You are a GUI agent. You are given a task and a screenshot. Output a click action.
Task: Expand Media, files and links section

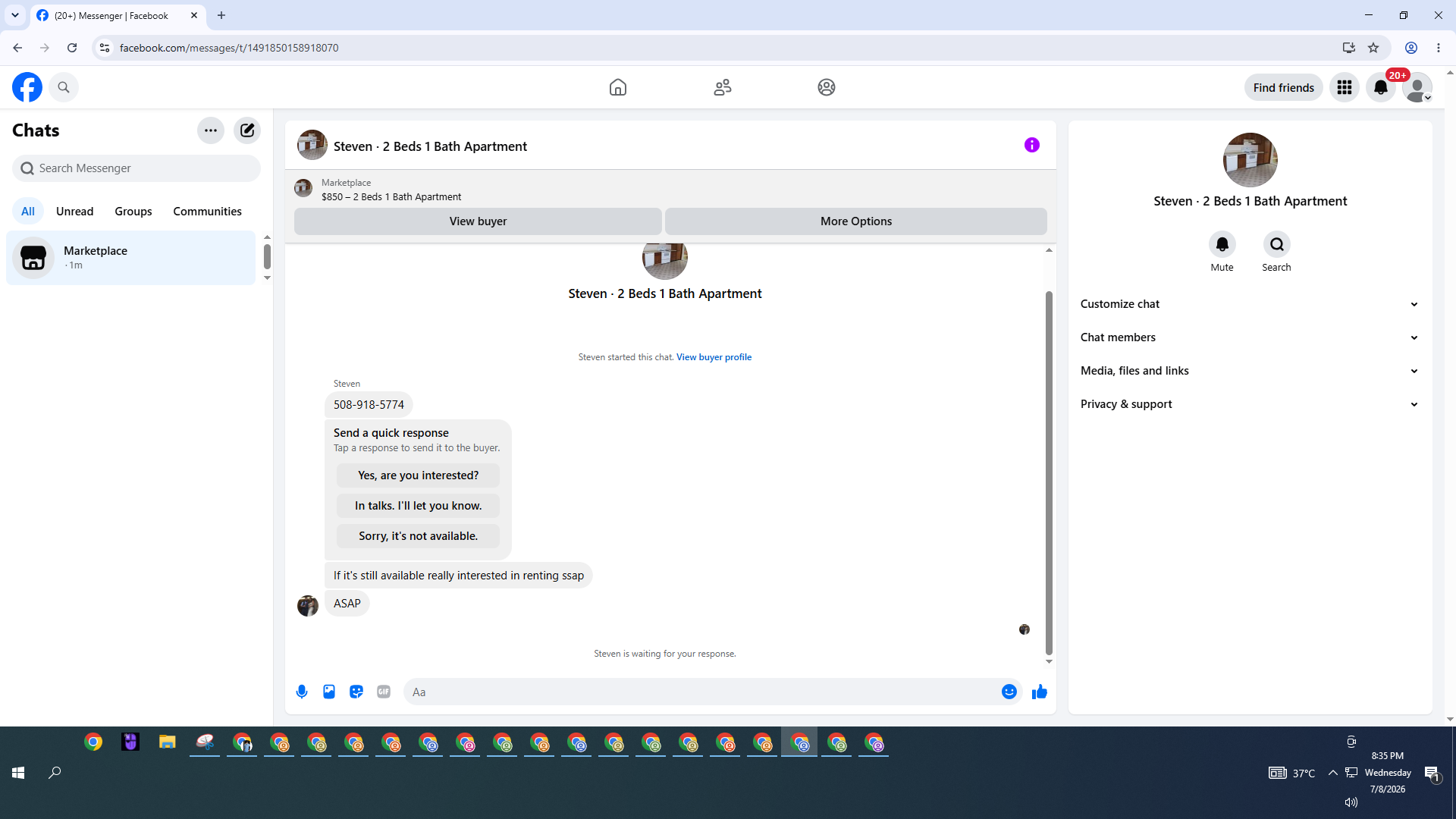click(1250, 371)
